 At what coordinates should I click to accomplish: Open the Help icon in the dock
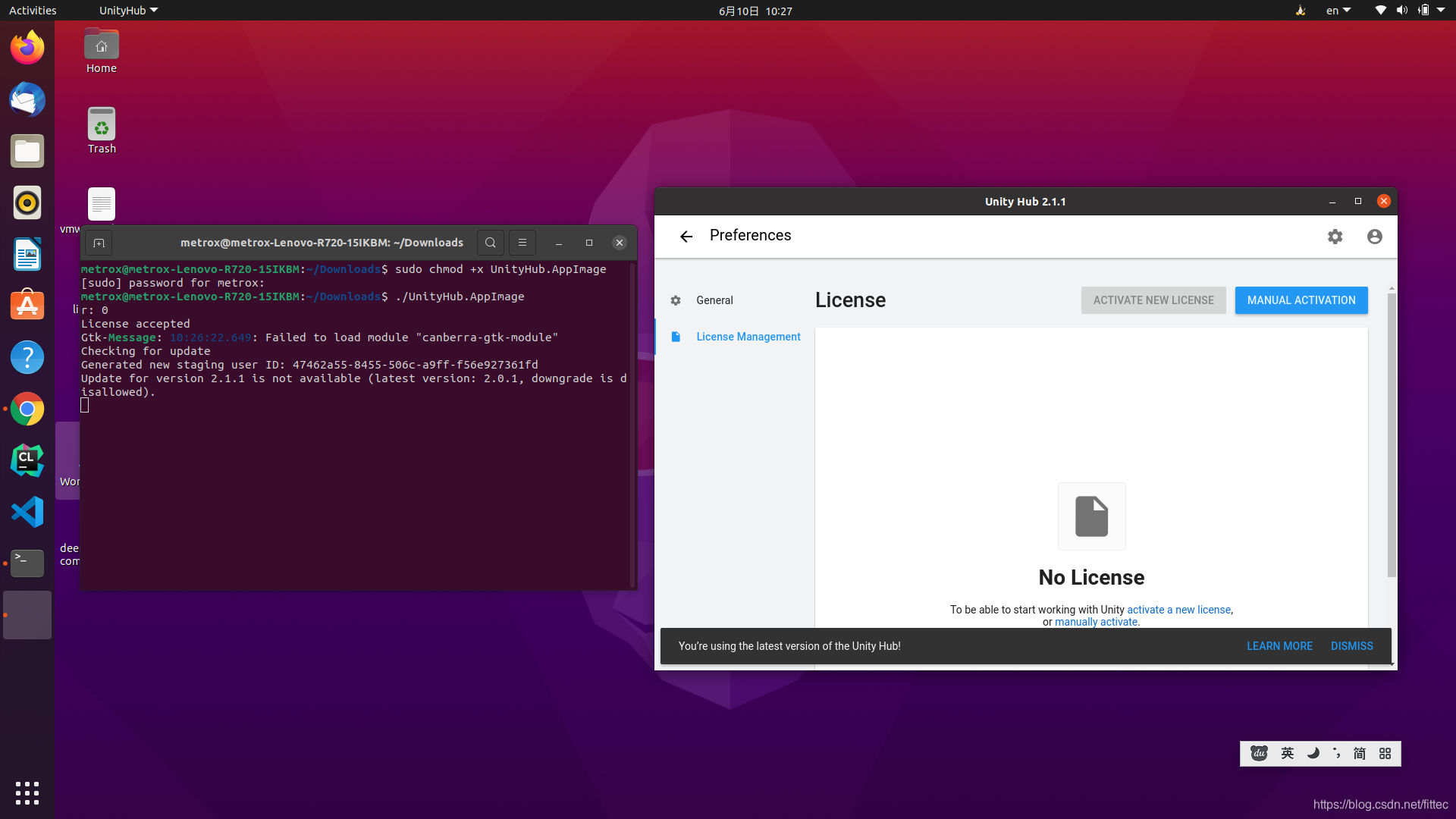click(x=27, y=357)
